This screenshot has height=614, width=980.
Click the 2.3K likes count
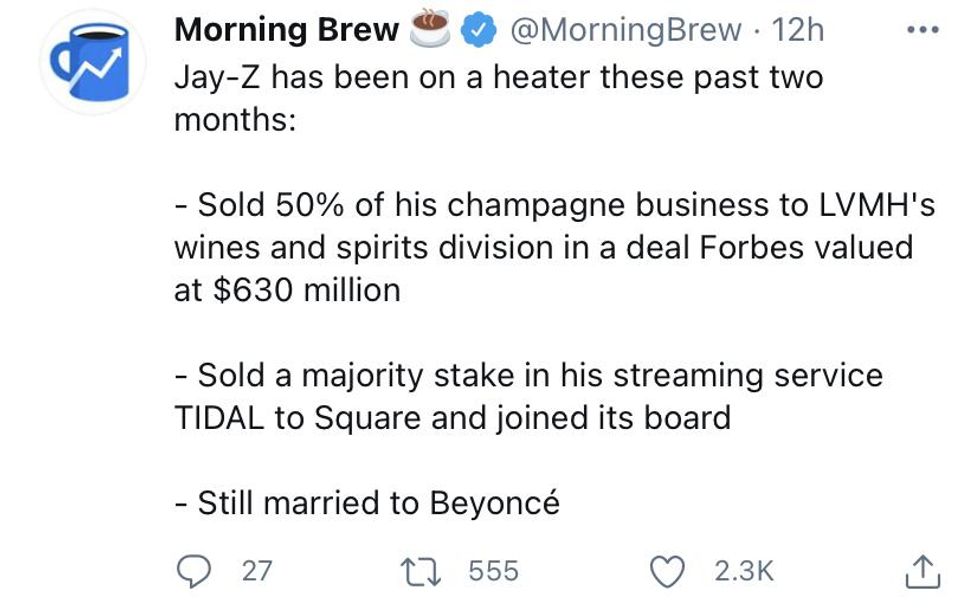(744, 571)
